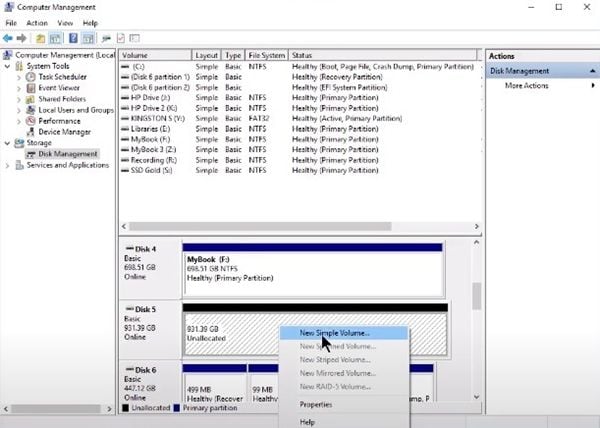Viewport: 600px width, 428px height.
Task: Click the Computer Management (Local) root icon
Action: 8,55
